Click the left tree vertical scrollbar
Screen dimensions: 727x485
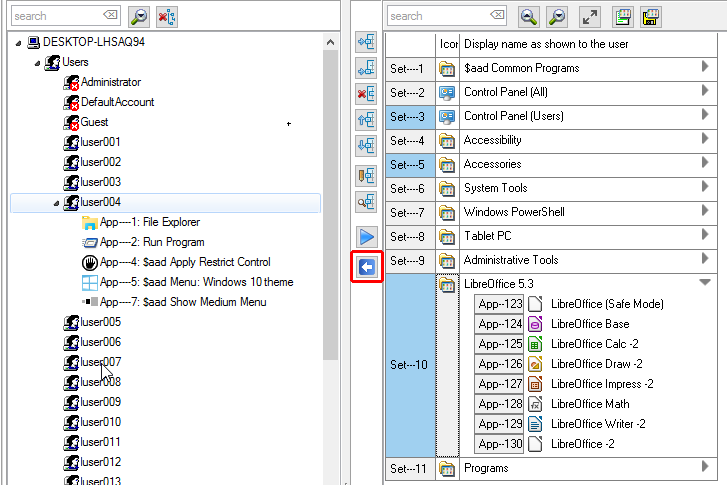coord(331,200)
